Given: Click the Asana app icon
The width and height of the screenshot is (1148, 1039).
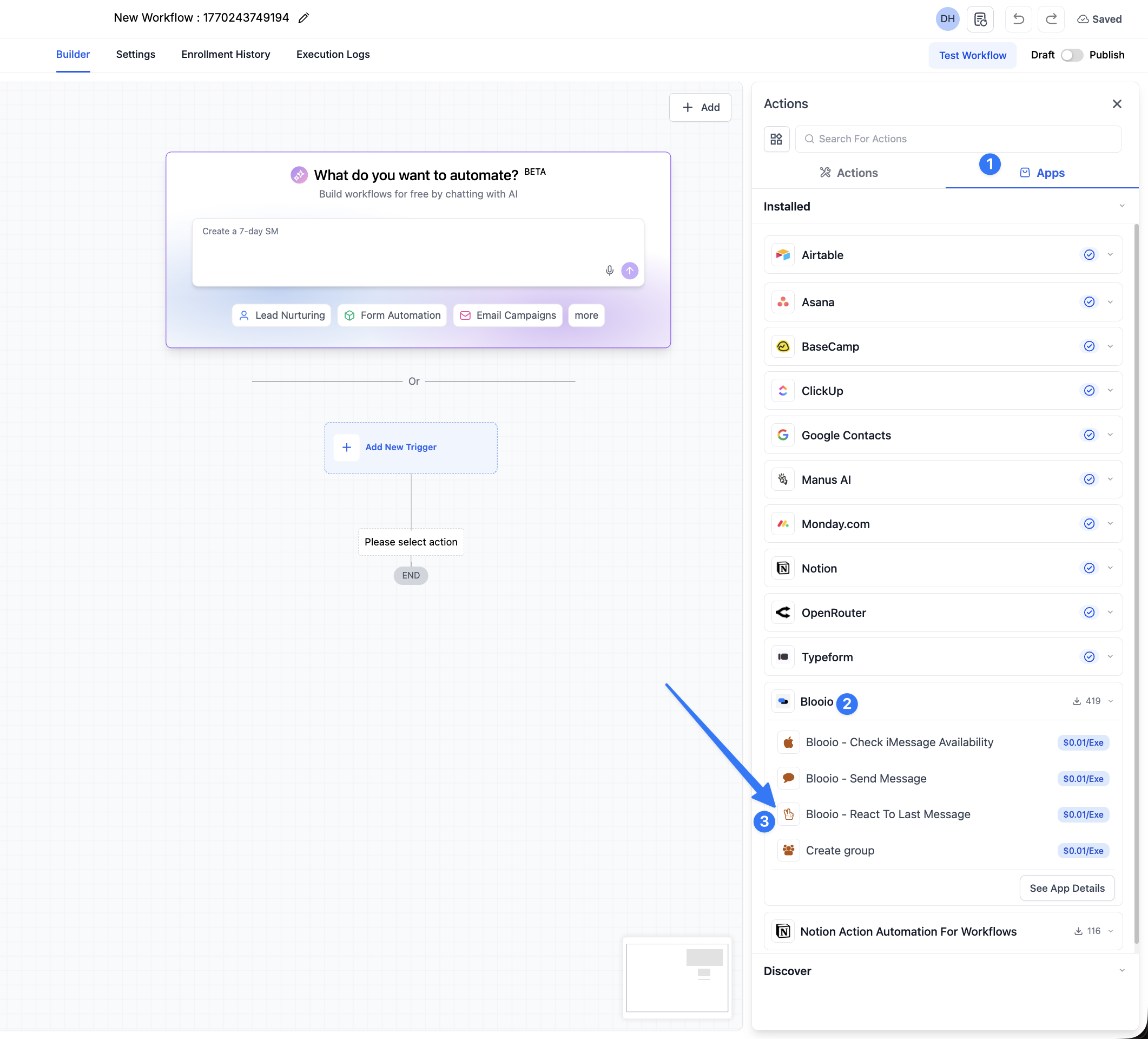Looking at the screenshot, I should pyautogui.click(x=783, y=302).
